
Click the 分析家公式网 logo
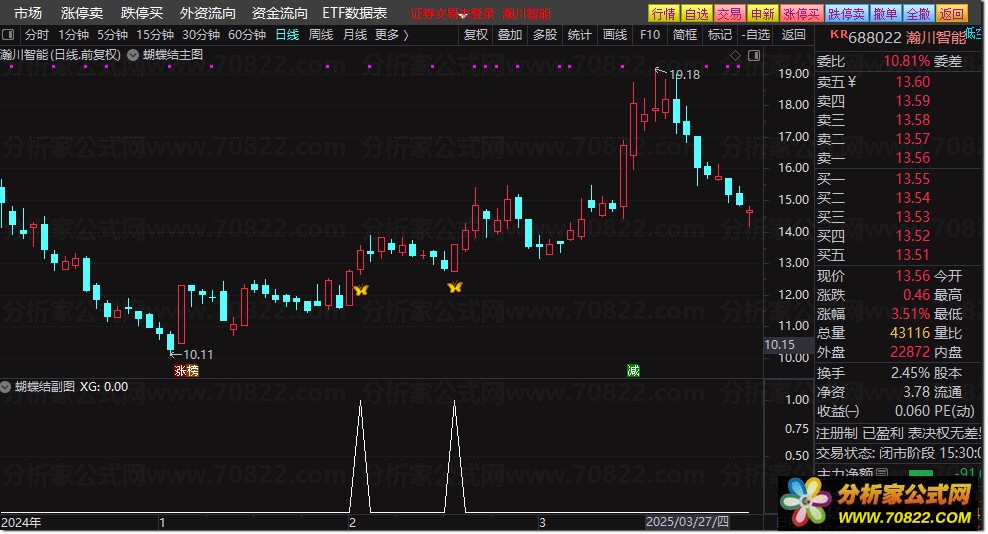[880, 503]
